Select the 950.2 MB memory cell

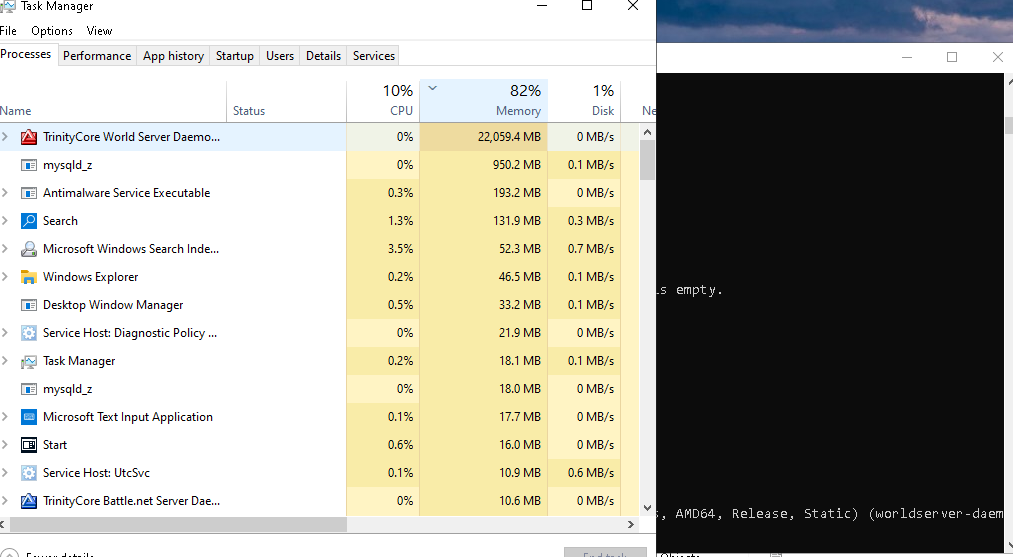[484, 165]
